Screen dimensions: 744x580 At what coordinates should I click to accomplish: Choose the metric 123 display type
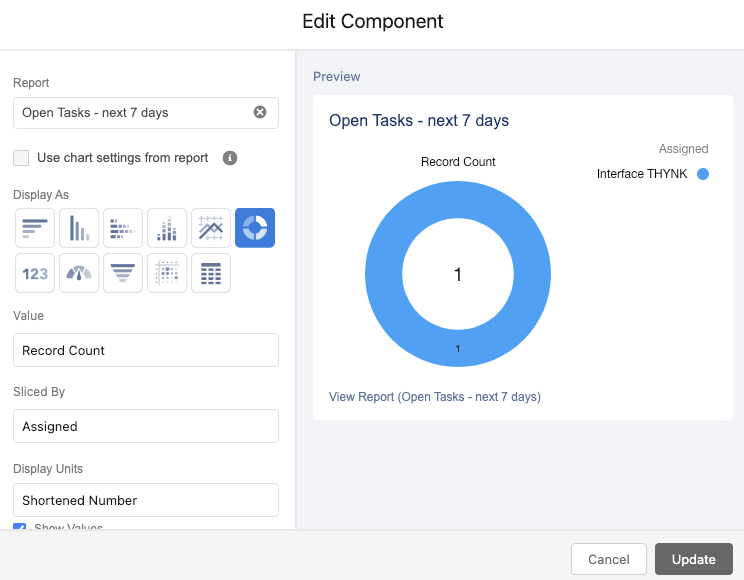(35, 273)
